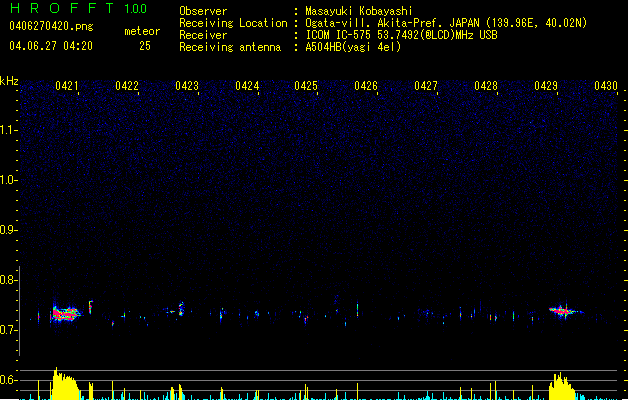Select the filename 0406270420.png
Viewport: 629px width, 400px height.
[51, 26]
